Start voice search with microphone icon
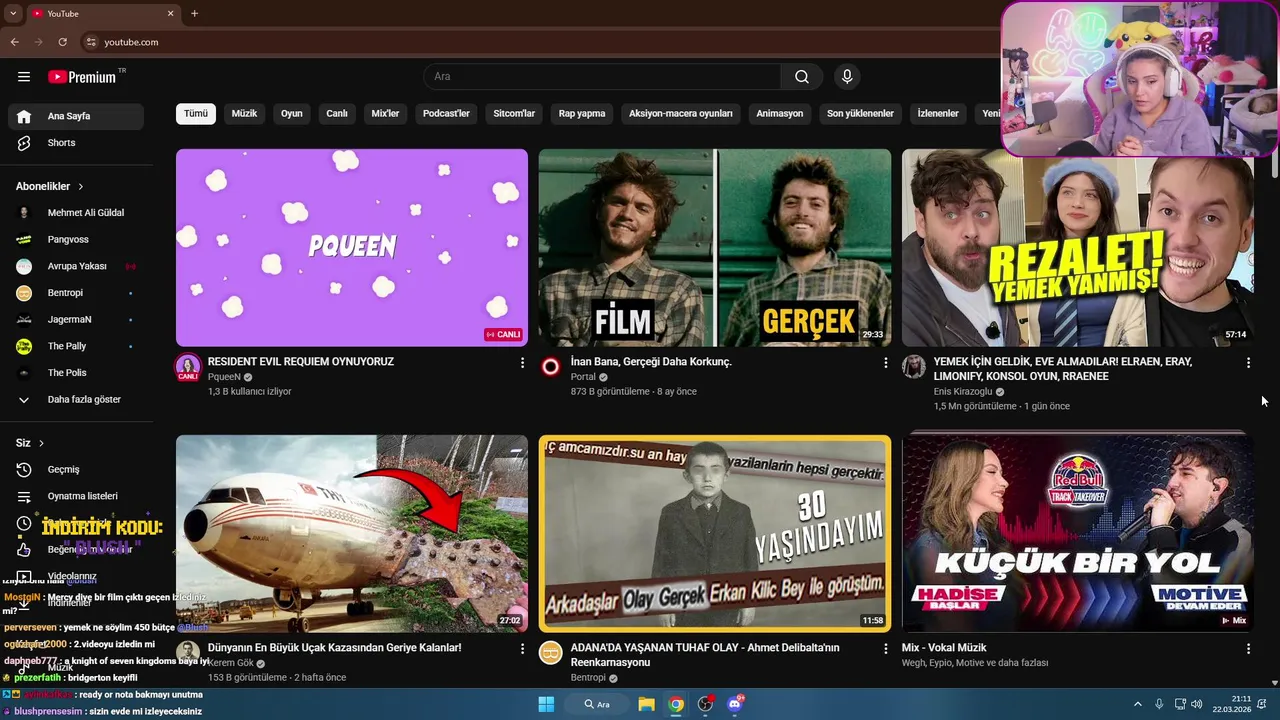This screenshot has height=720, width=1280. [847, 77]
